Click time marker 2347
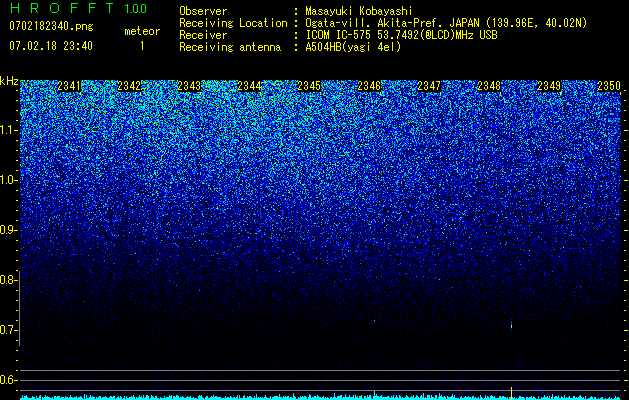 pyautogui.click(x=429, y=86)
